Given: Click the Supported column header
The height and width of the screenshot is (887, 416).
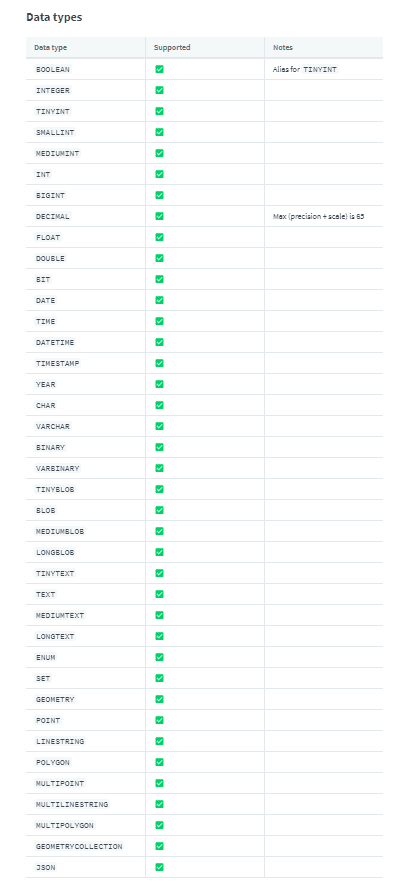Looking at the screenshot, I should 172,48.
